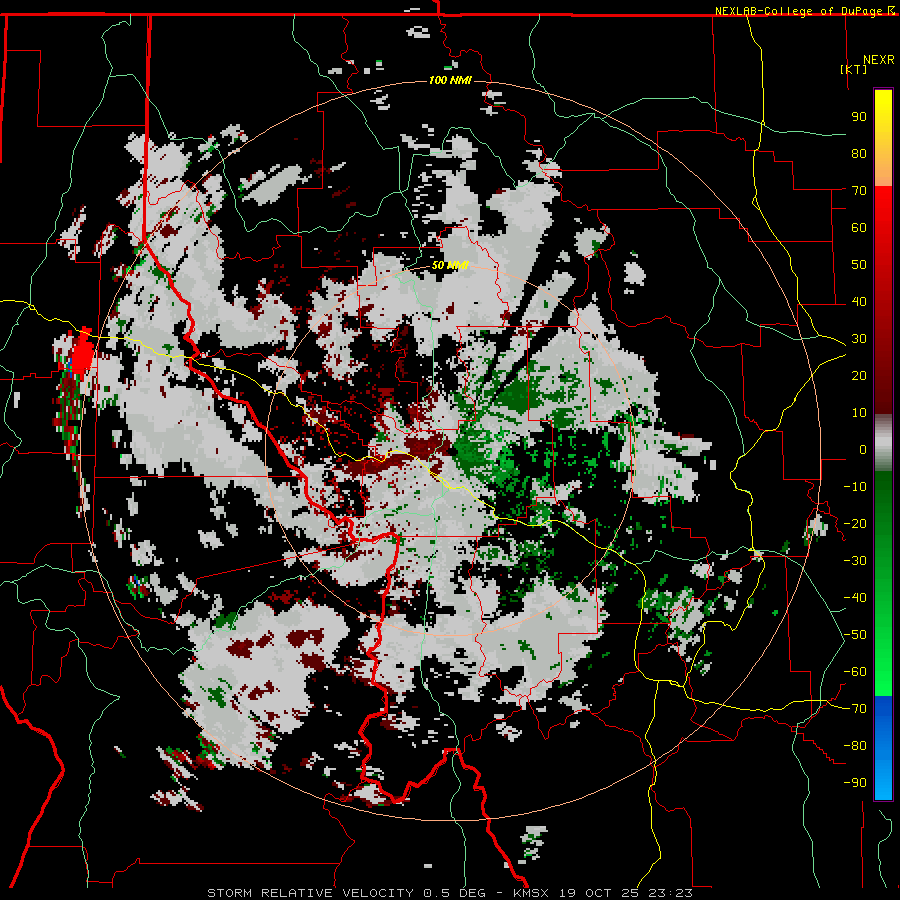Click the -10 value on velocity scale

tap(855, 487)
